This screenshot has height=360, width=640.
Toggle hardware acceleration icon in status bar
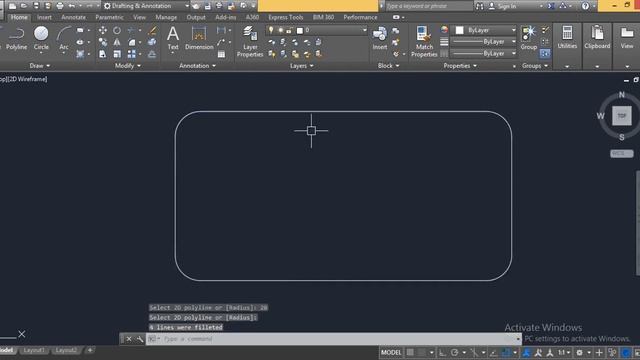click(x=625, y=352)
